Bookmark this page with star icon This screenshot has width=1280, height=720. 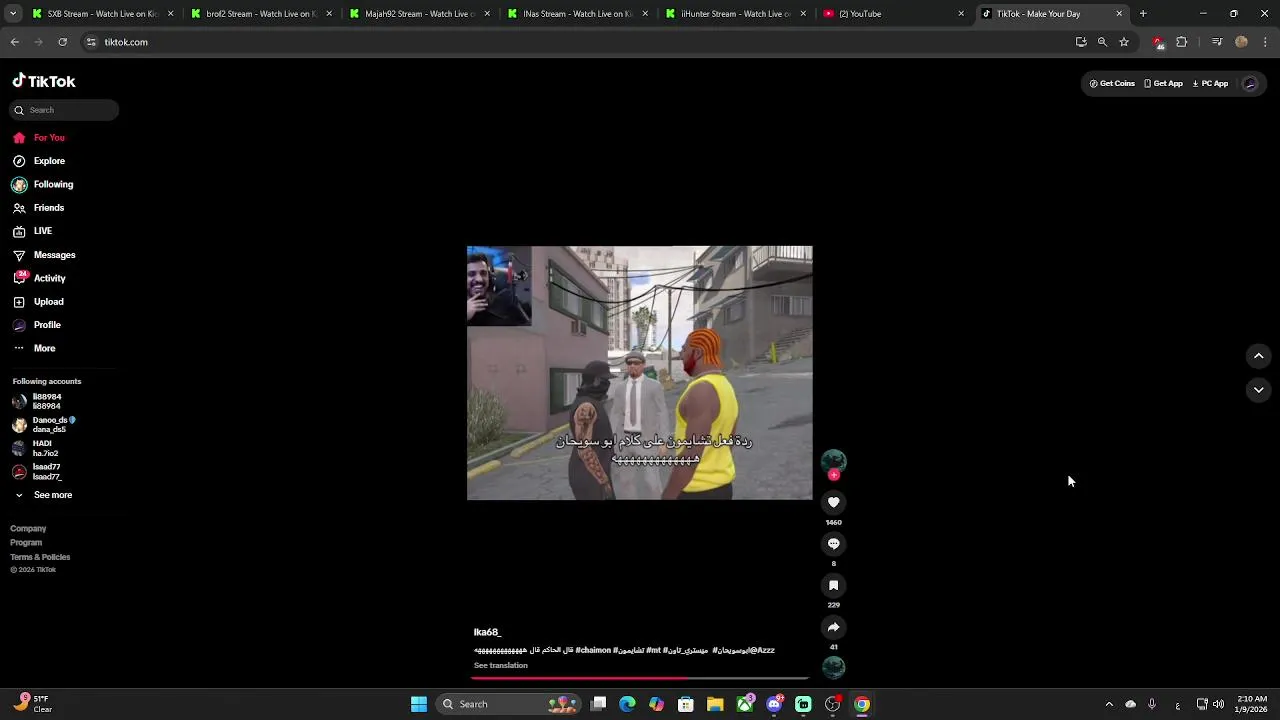1124,42
